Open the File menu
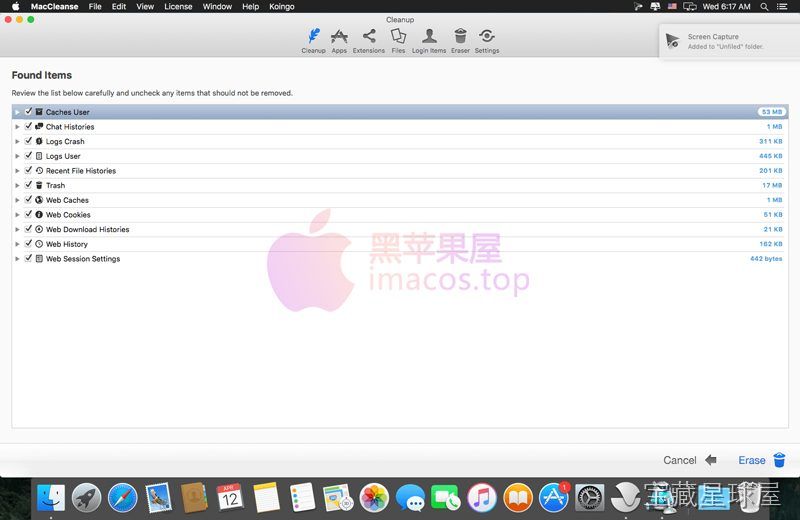This screenshot has width=800, height=520. (95, 7)
